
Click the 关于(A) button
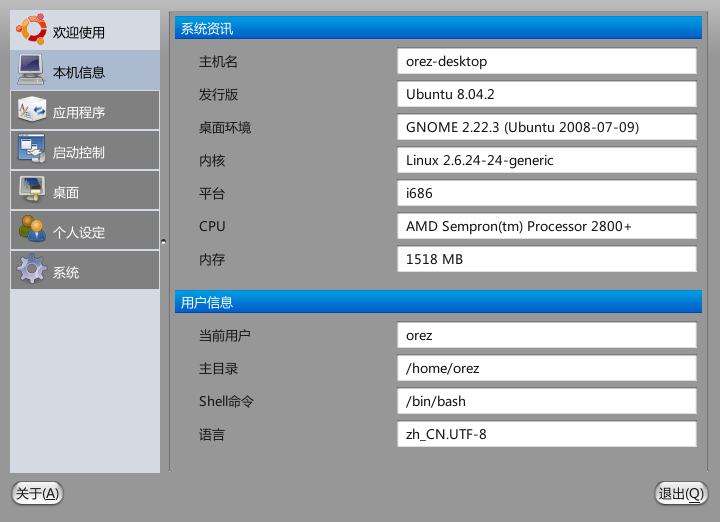pyautogui.click(x=37, y=493)
